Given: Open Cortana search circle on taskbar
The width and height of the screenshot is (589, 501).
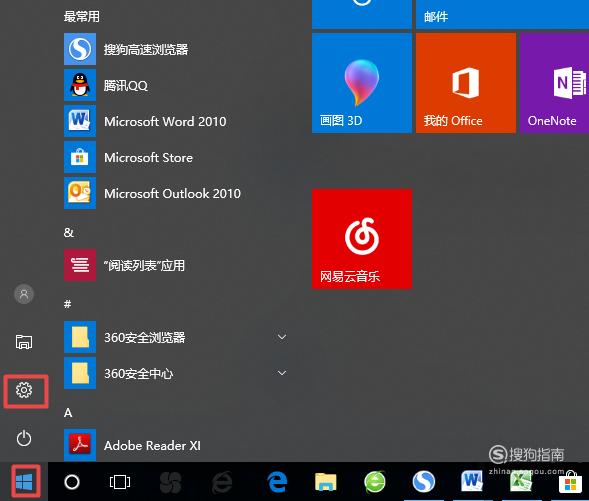Looking at the screenshot, I should tap(72, 482).
